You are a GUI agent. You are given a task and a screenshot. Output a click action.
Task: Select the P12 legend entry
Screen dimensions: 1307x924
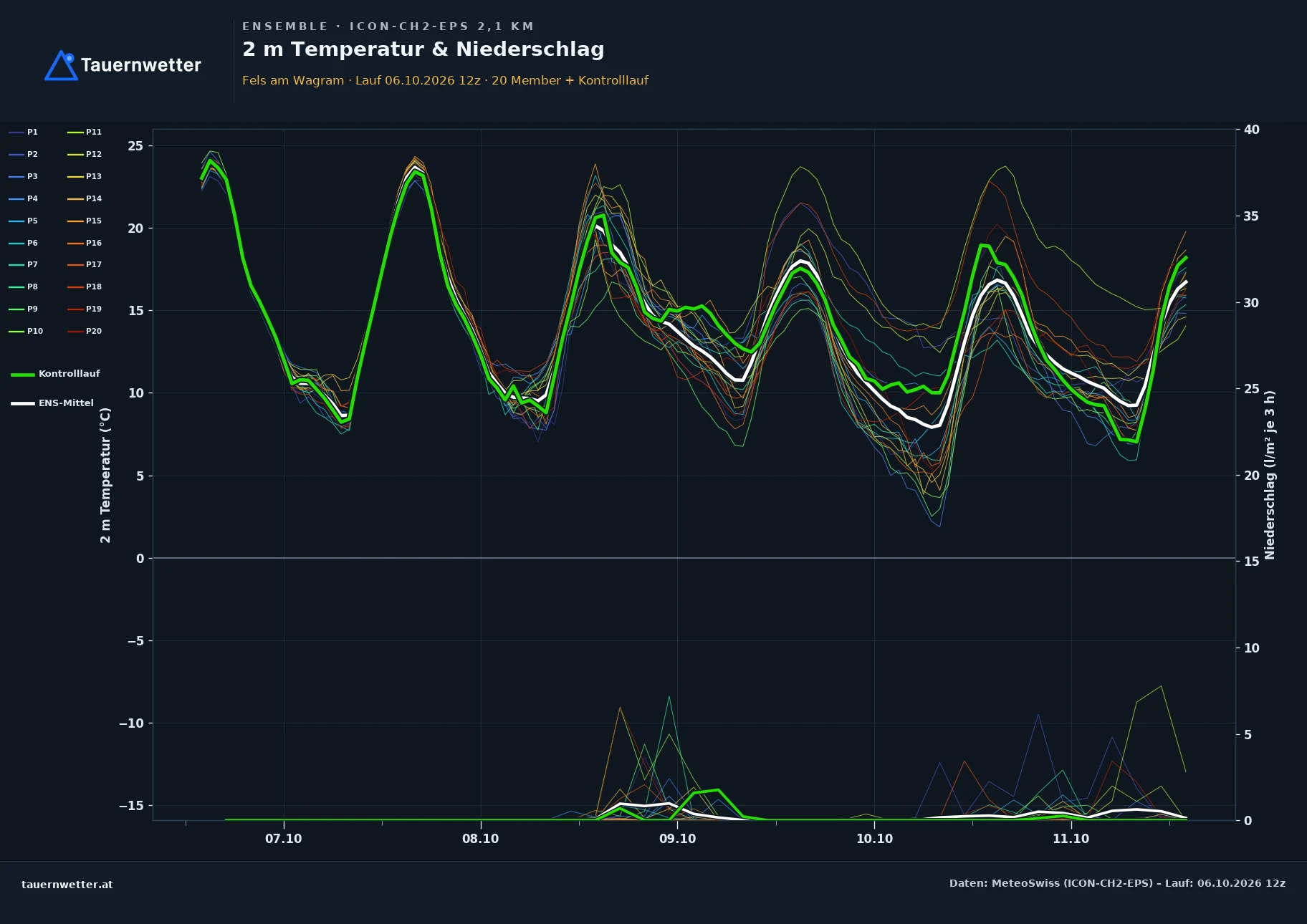pyautogui.click(x=85, y=154)
